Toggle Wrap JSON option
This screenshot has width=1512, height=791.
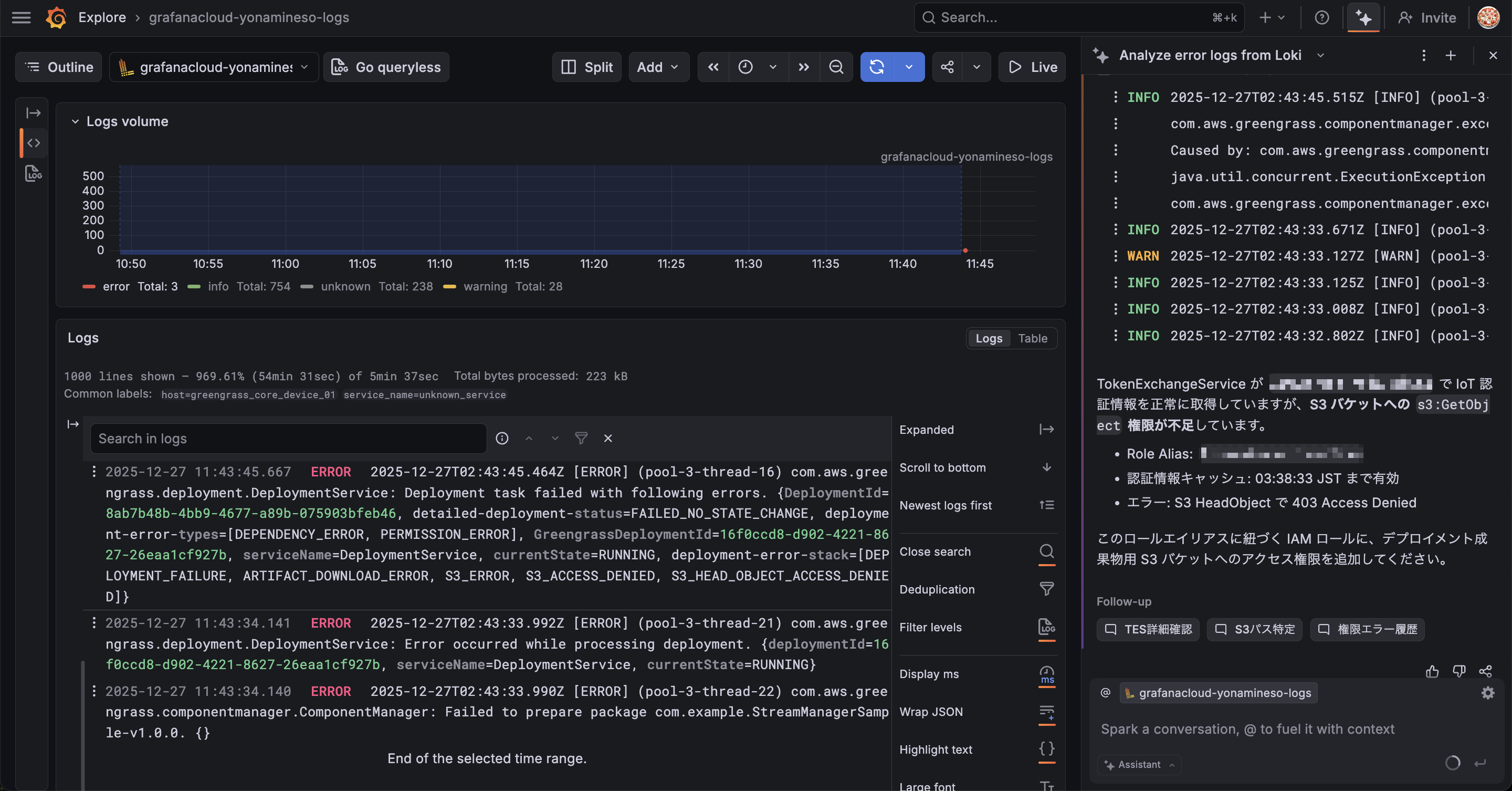[x=1046, y=712]
